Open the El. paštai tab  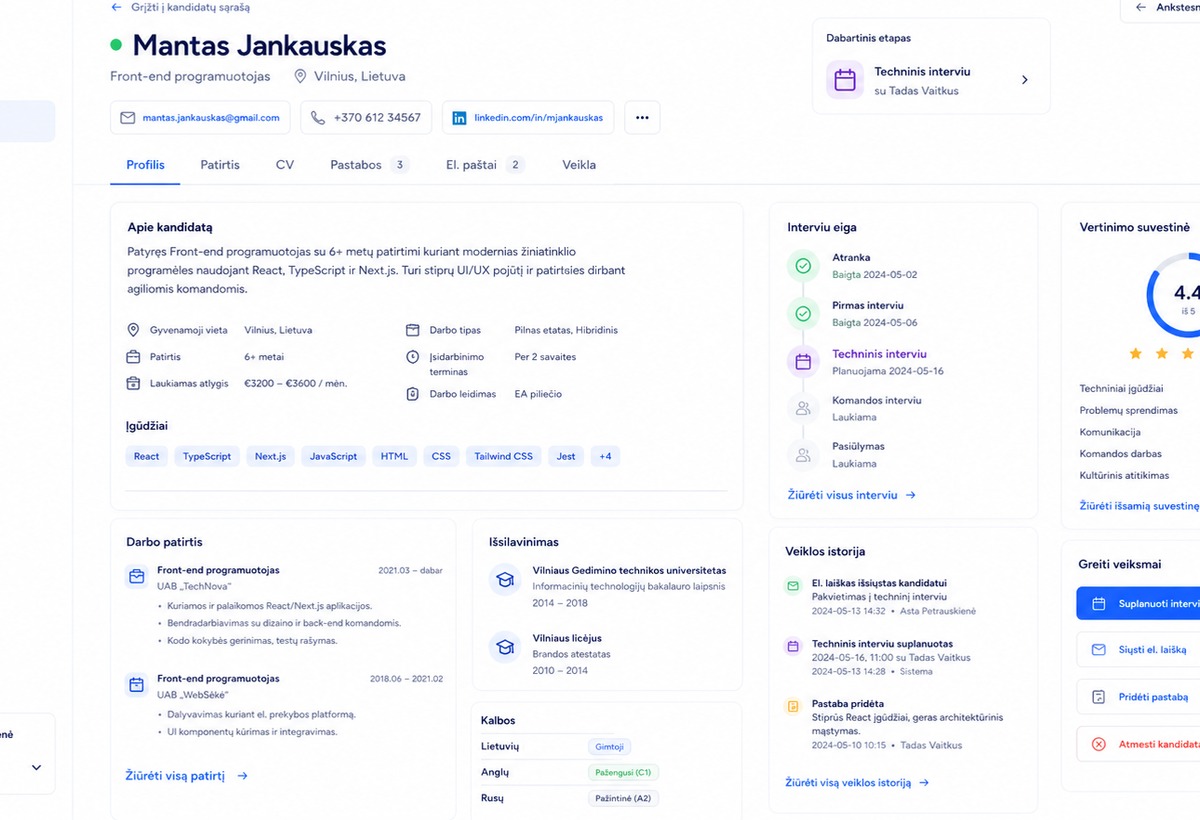click(485, 165)
